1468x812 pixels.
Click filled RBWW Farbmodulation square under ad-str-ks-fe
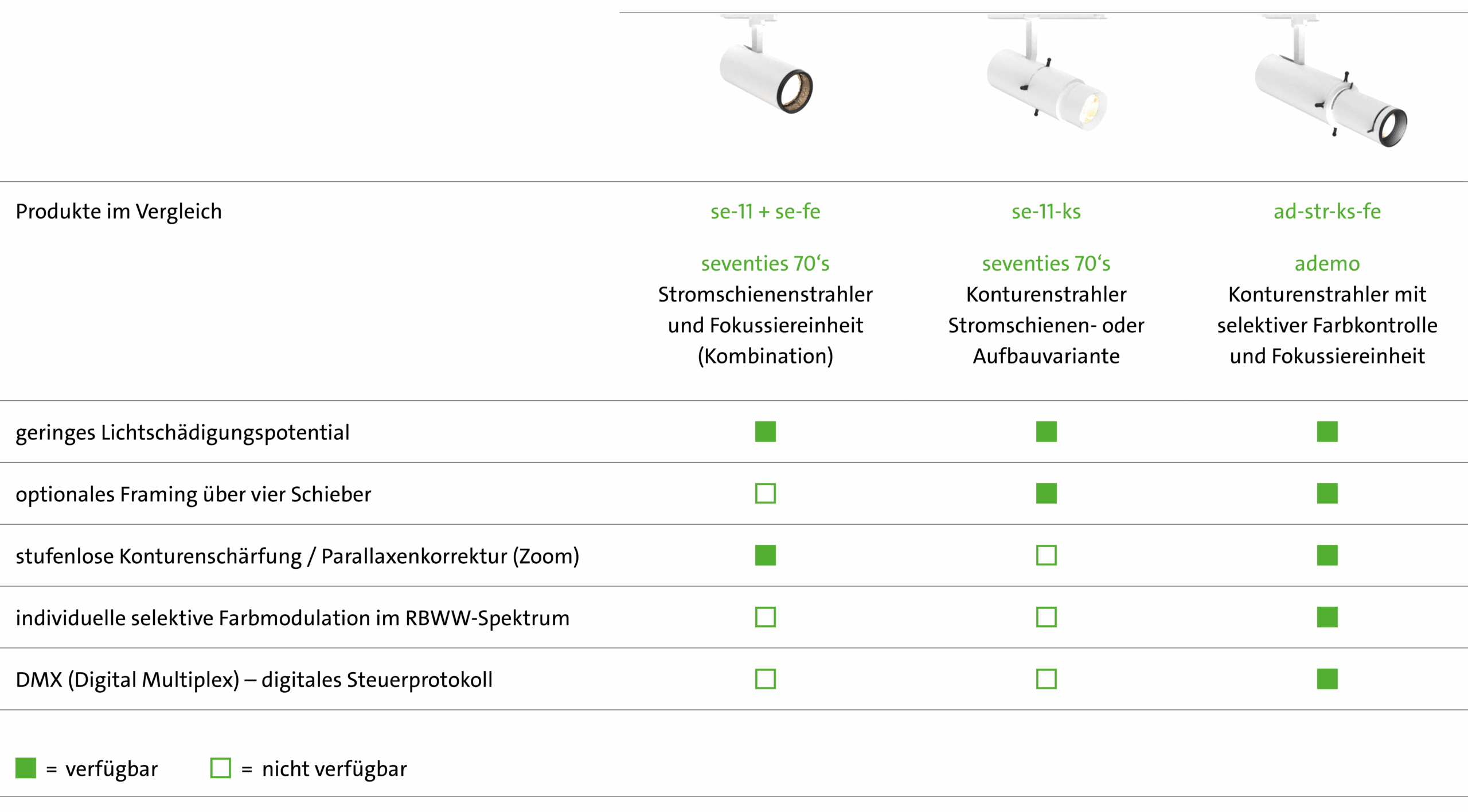1328,618
